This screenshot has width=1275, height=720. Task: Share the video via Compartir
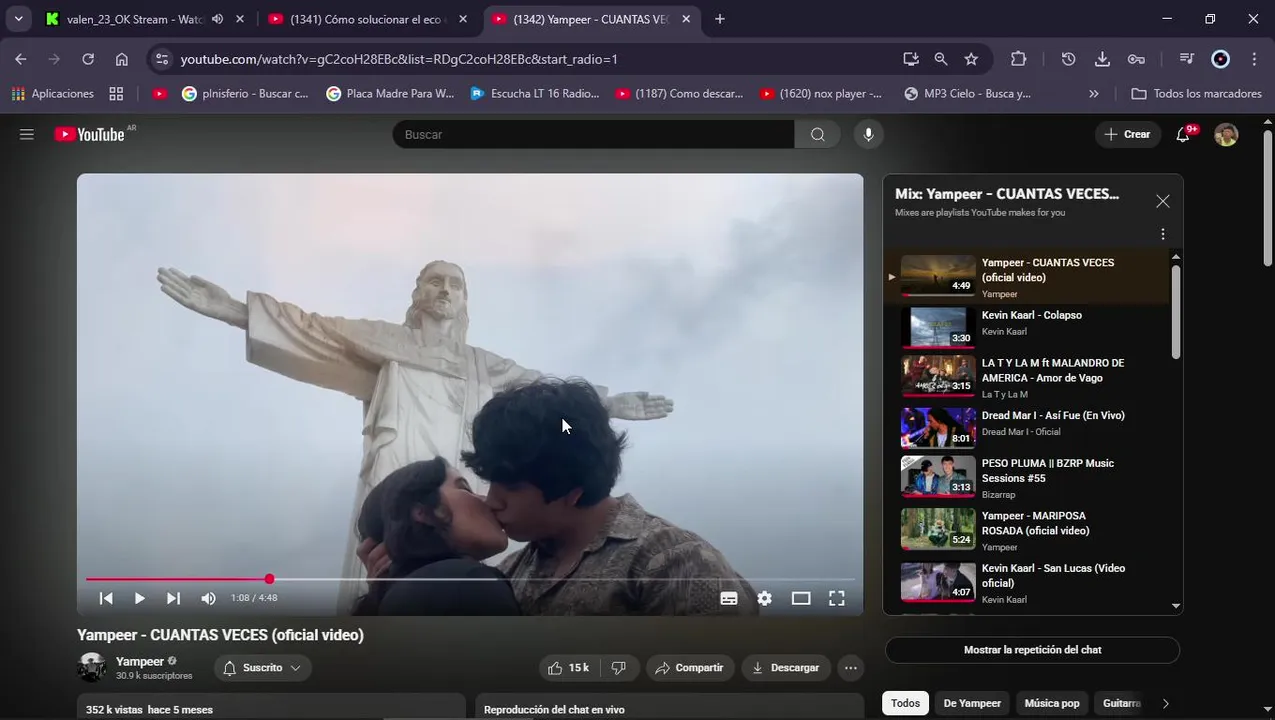(690, 668)
